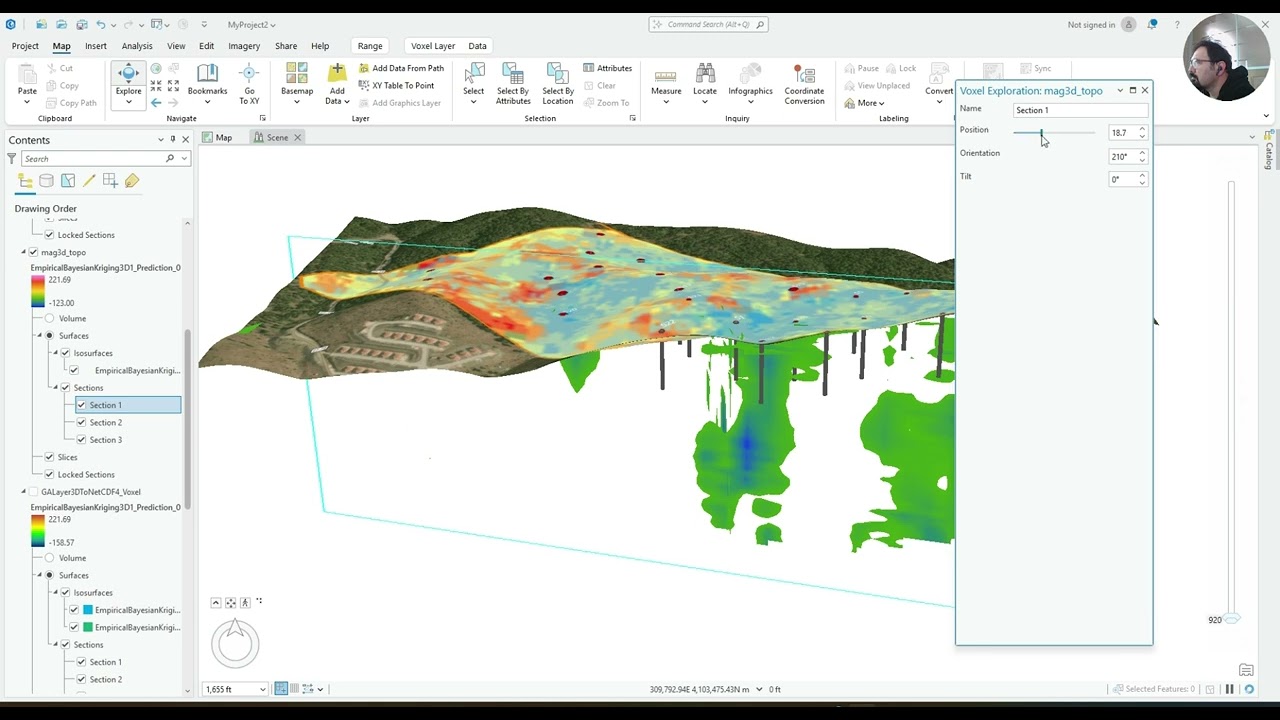
Task: Click the range slider handle at 920
Action: tap(1232, 620)
